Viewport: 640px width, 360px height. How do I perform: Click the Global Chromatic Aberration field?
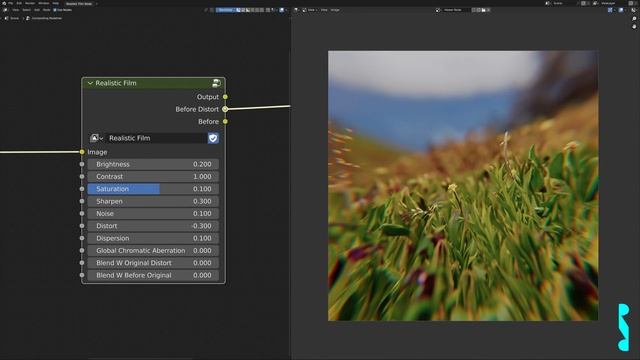(153, 250)
